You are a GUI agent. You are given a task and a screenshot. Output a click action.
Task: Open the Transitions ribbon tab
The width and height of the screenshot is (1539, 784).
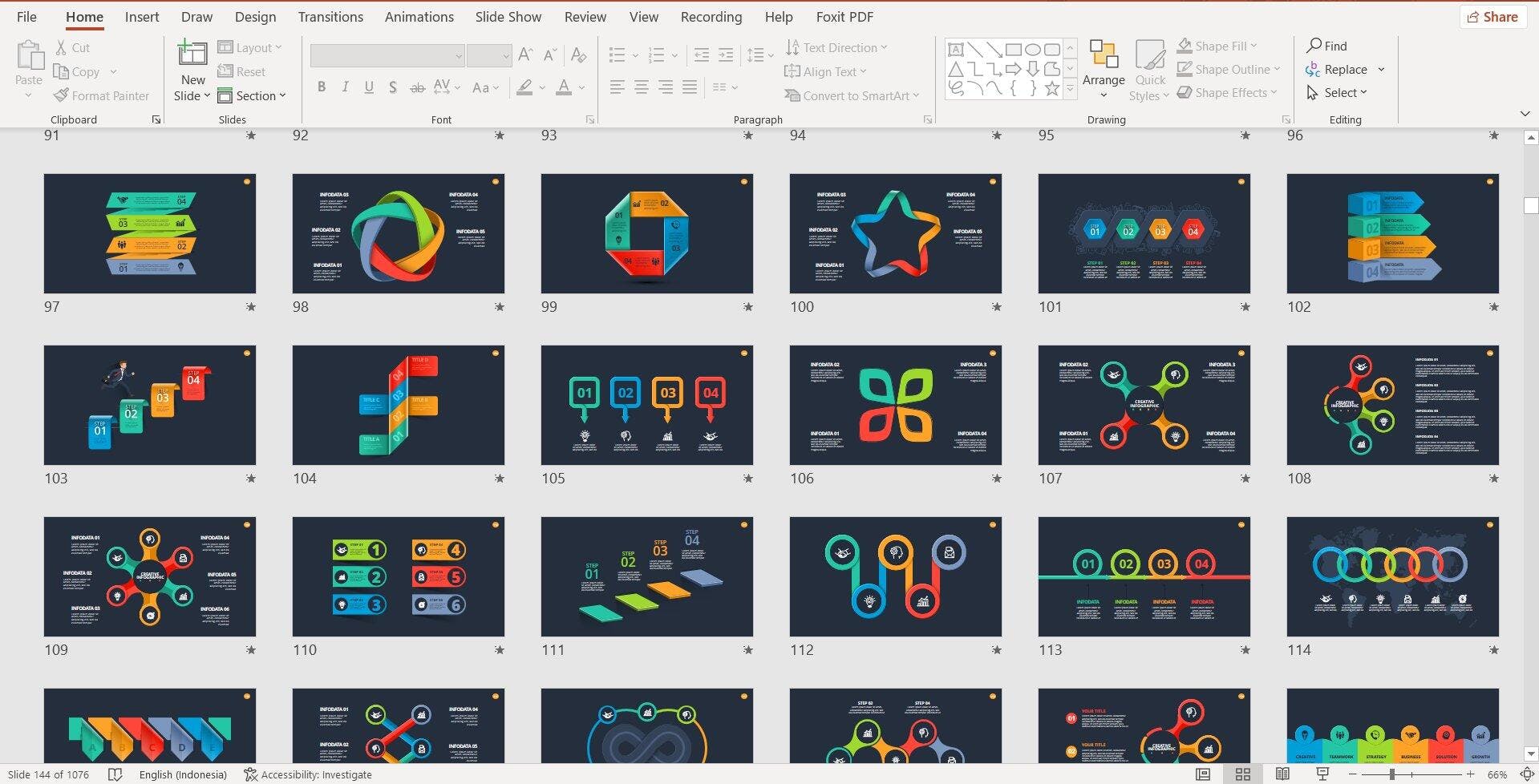(x=330, y=17)
